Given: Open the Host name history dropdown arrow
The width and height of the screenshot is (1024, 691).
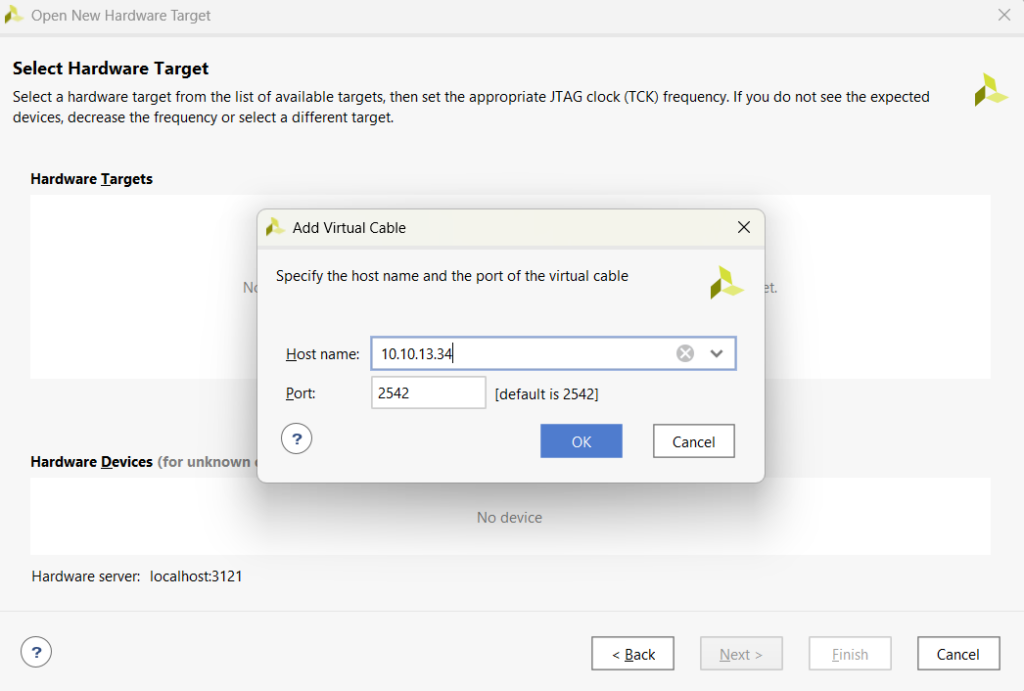Looking at the screenshot, I should click(717, 353).
